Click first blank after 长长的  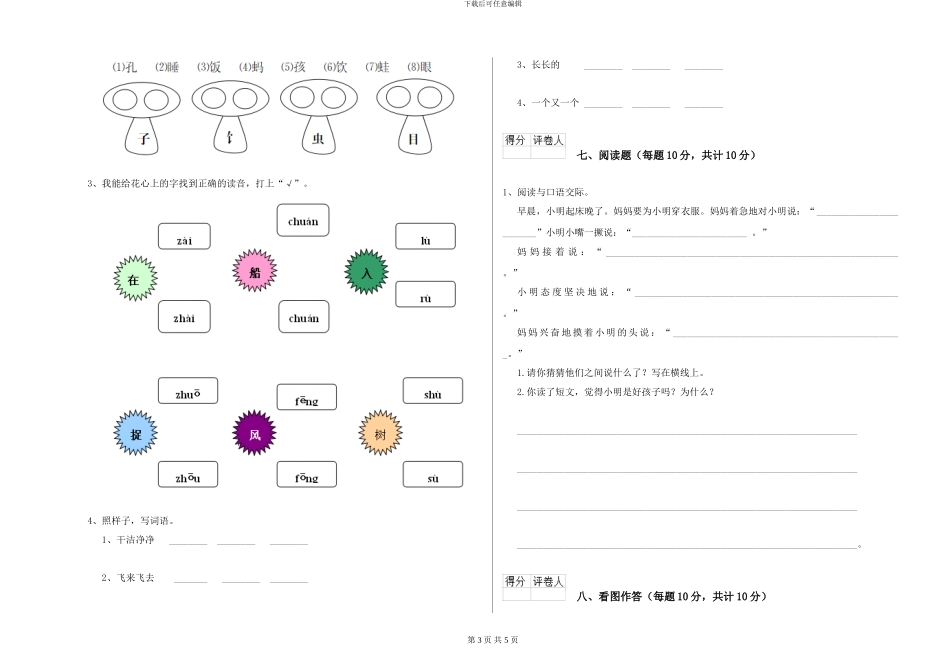(x=603, y=67)
